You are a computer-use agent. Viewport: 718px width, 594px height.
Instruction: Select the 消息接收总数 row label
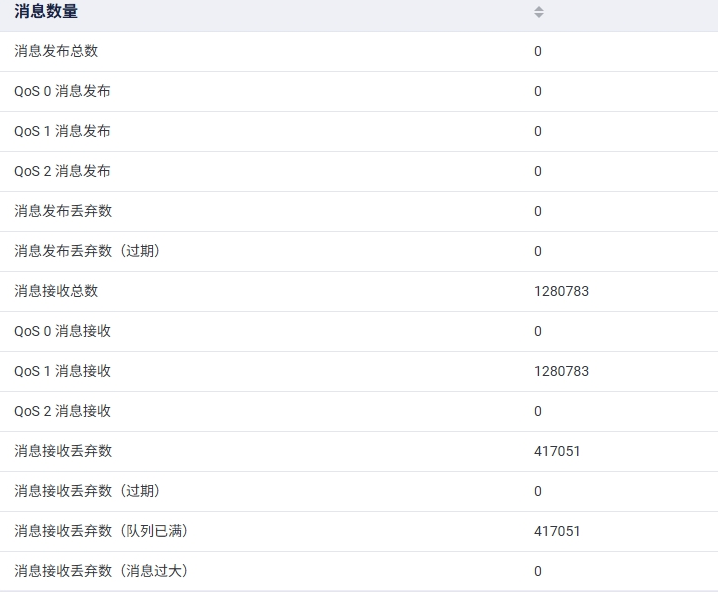(56, 291)
